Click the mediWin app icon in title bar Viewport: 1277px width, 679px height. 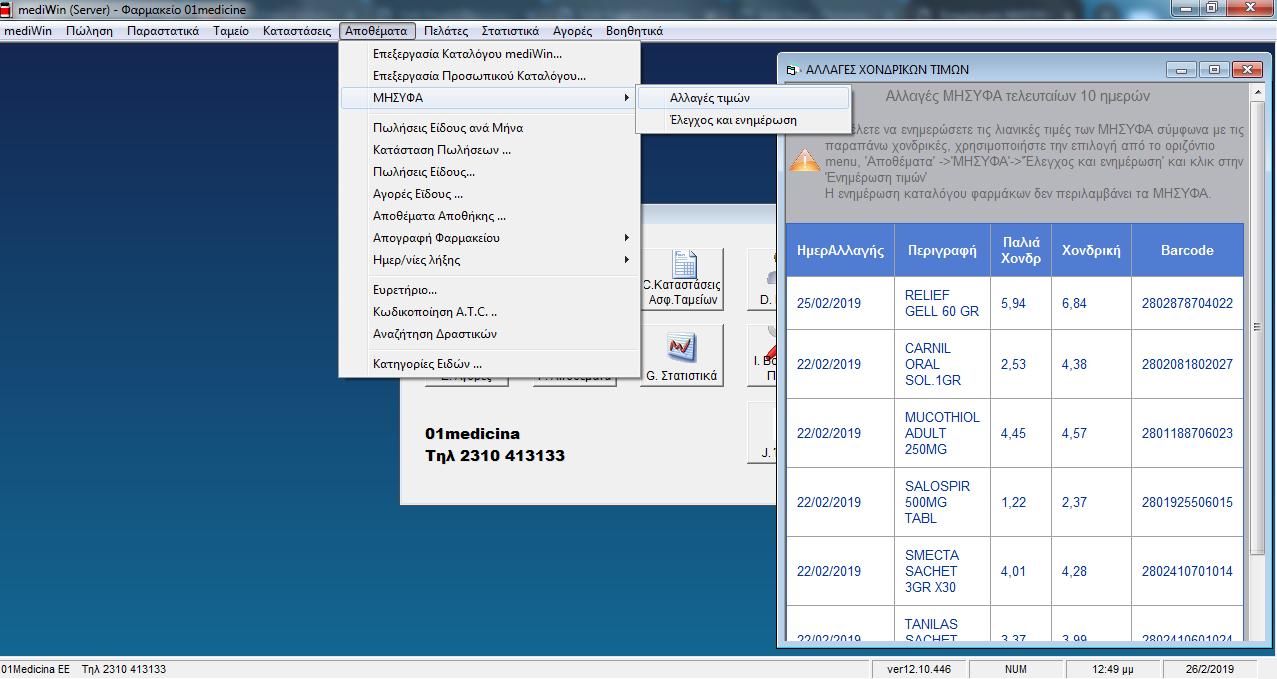point(7,10)
